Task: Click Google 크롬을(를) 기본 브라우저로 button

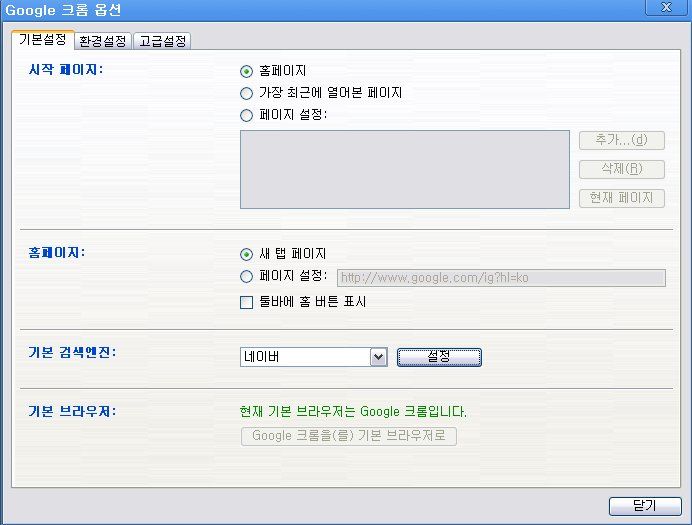Action: pyautogui.click(x=349, y=436)
